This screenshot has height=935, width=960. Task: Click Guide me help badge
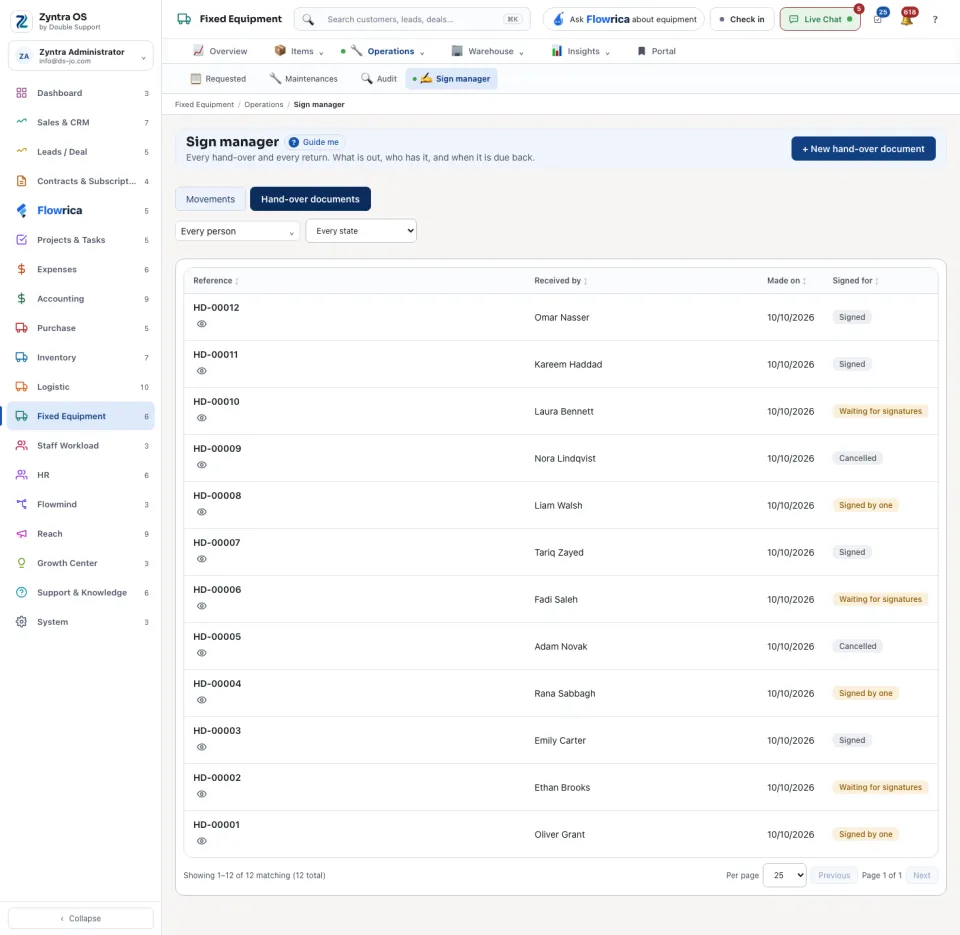point(314,142)
